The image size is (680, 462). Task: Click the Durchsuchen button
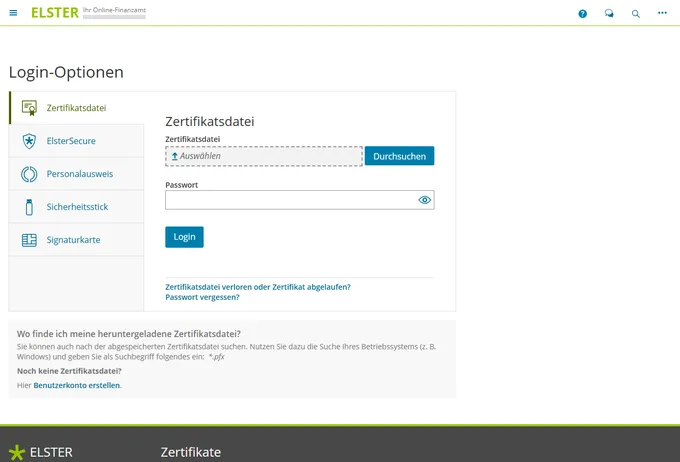click(399, 156)
